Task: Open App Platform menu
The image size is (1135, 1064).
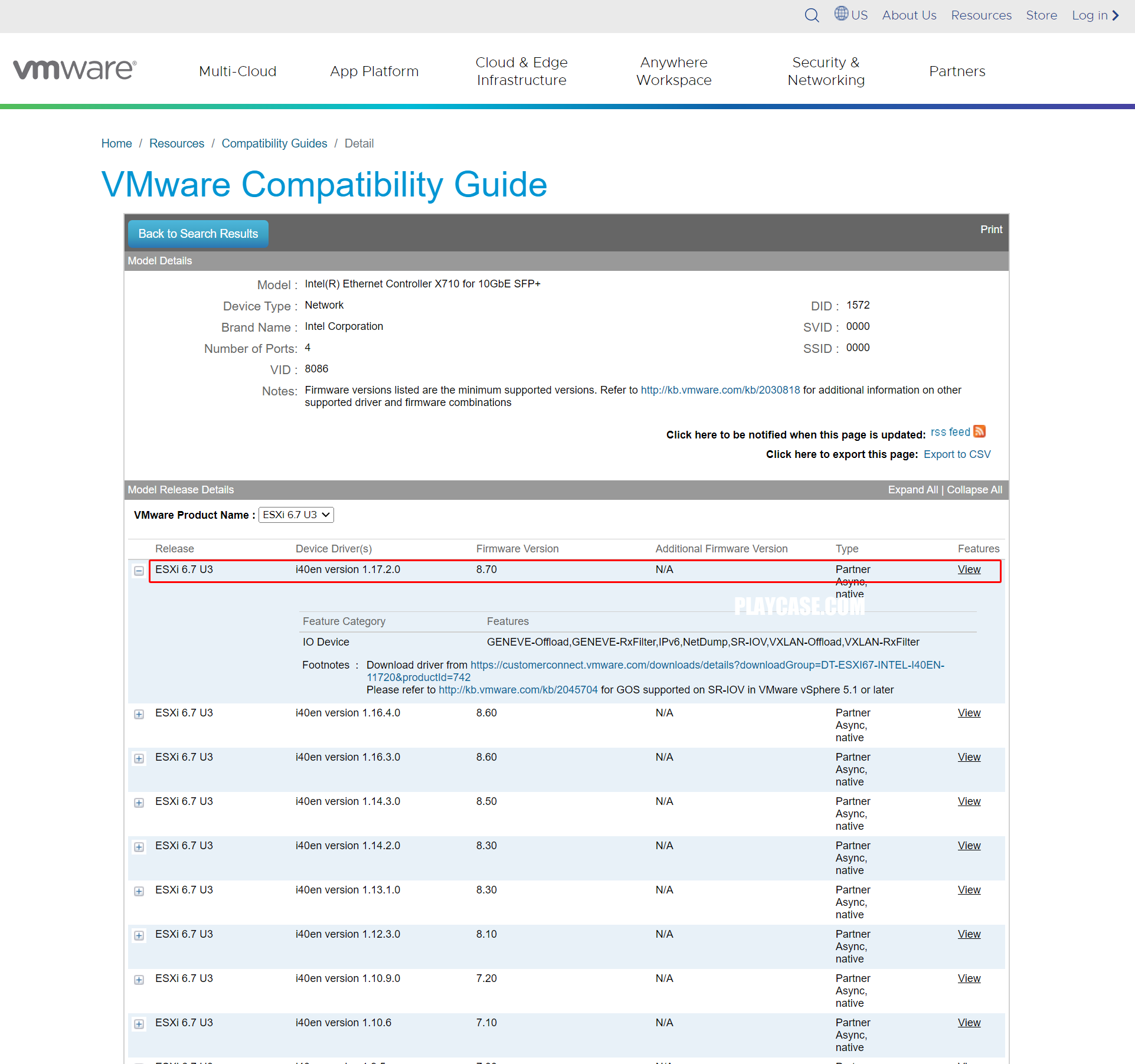Action: 374,71
